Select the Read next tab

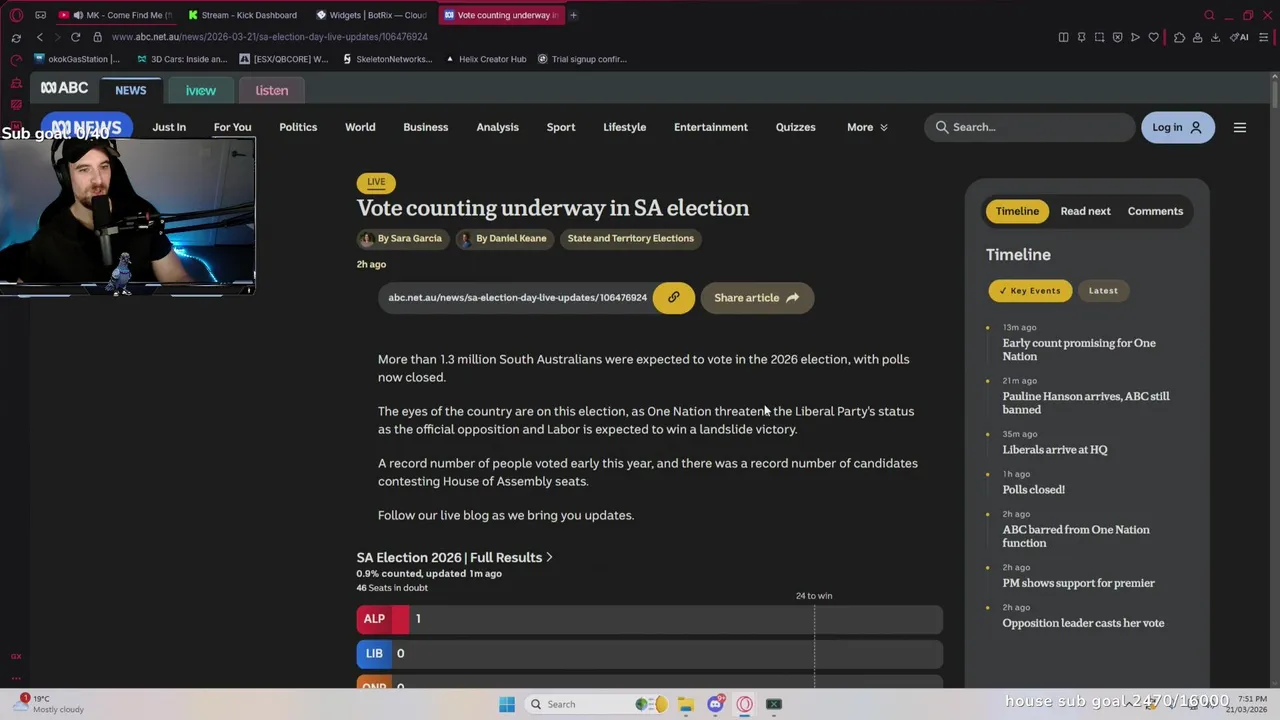coord(1085,211)
